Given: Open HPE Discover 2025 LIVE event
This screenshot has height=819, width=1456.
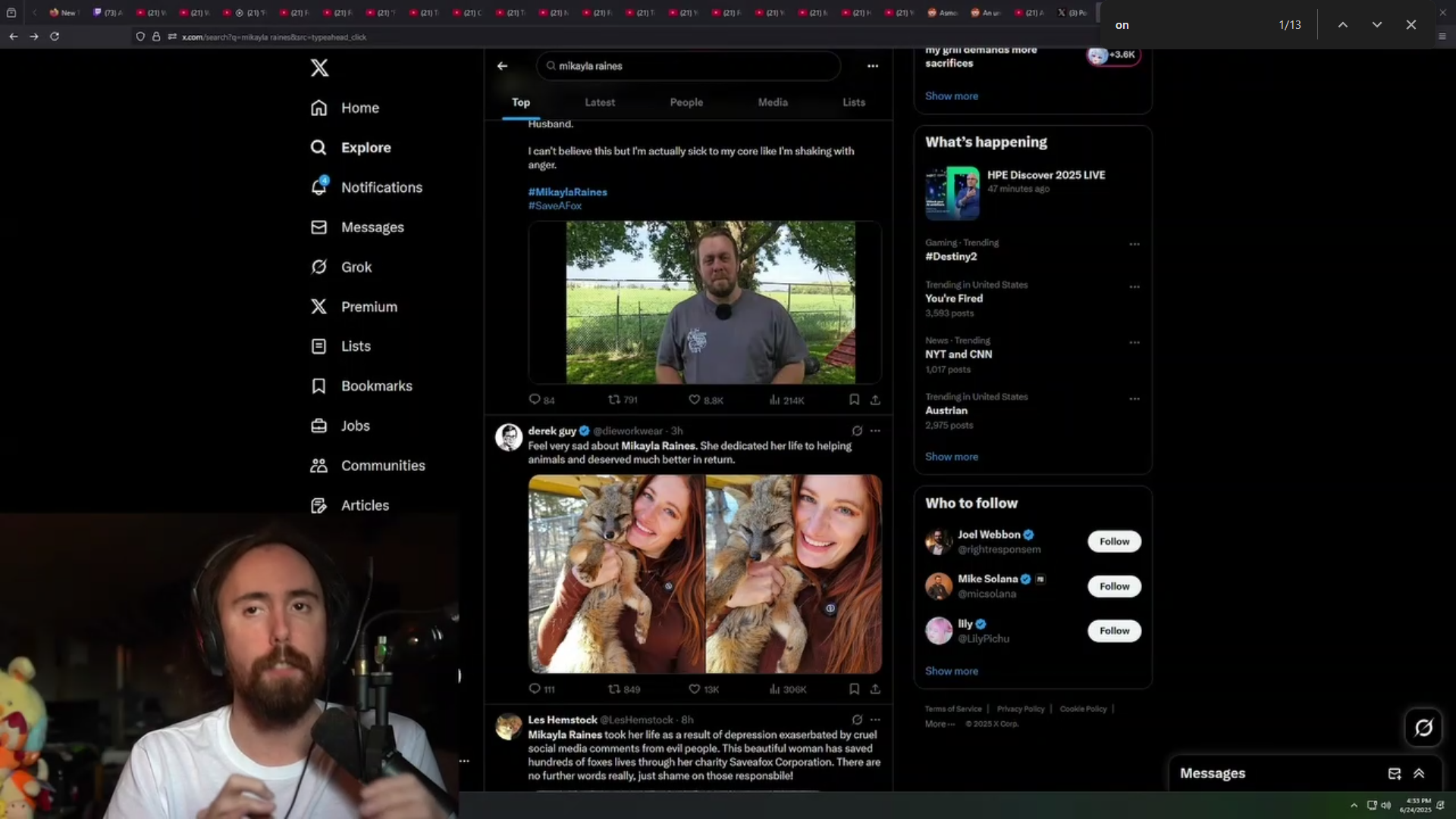Looking at the screenshot, I should [x=1033, y=193].
